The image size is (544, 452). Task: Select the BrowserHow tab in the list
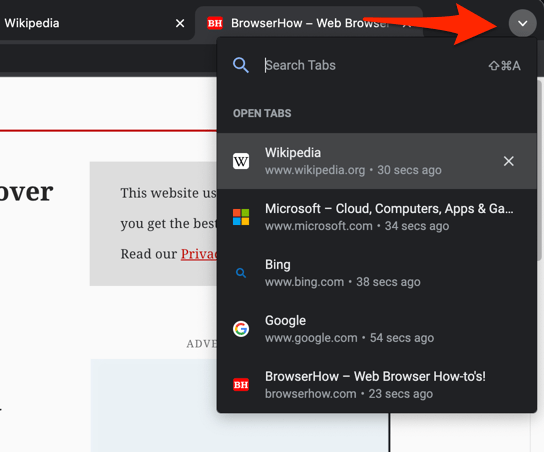377,385
